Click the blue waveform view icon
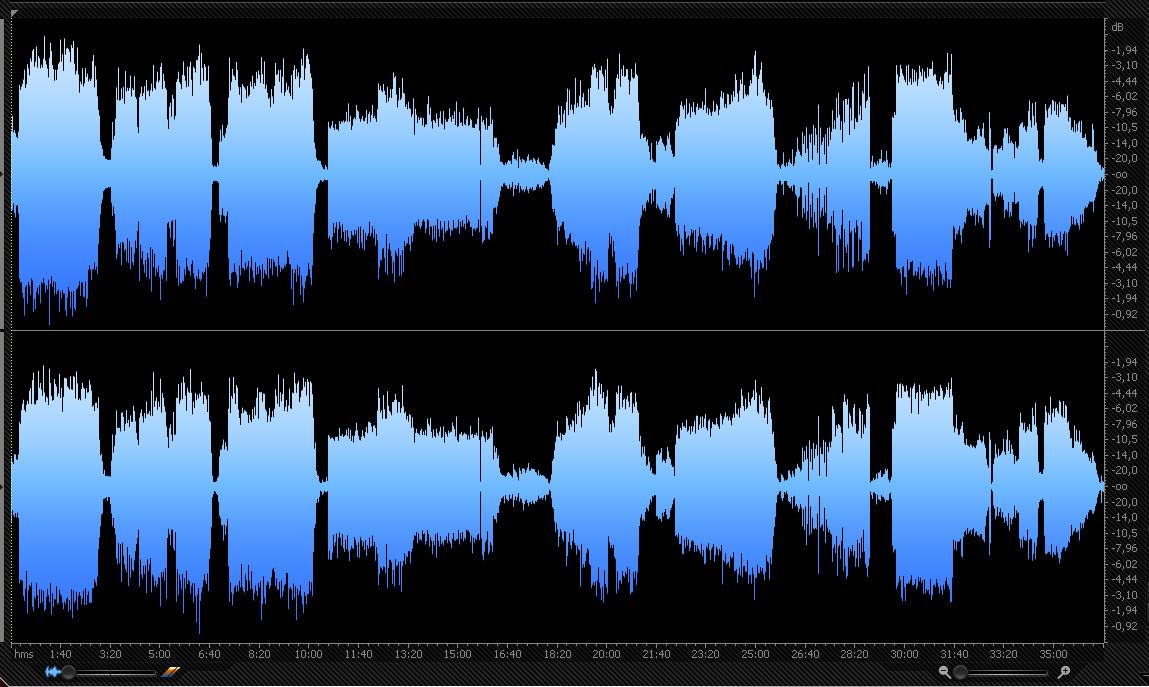This screenshot has width=1149, height=687. pos(52,672)
